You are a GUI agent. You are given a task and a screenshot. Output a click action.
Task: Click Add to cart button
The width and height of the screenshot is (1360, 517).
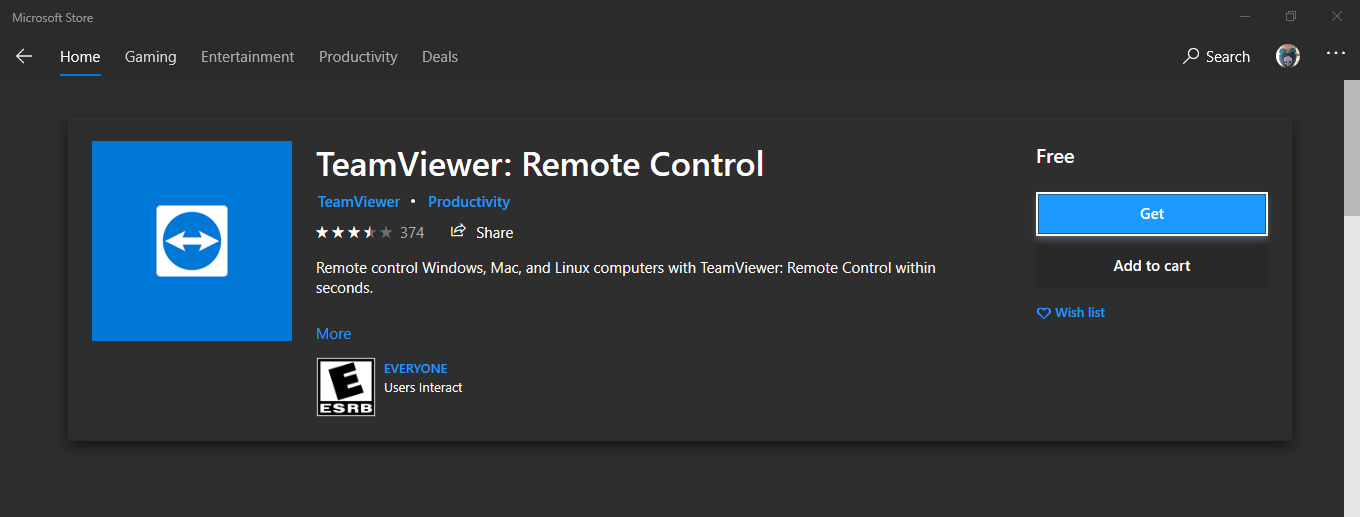tap(1152, 266)
